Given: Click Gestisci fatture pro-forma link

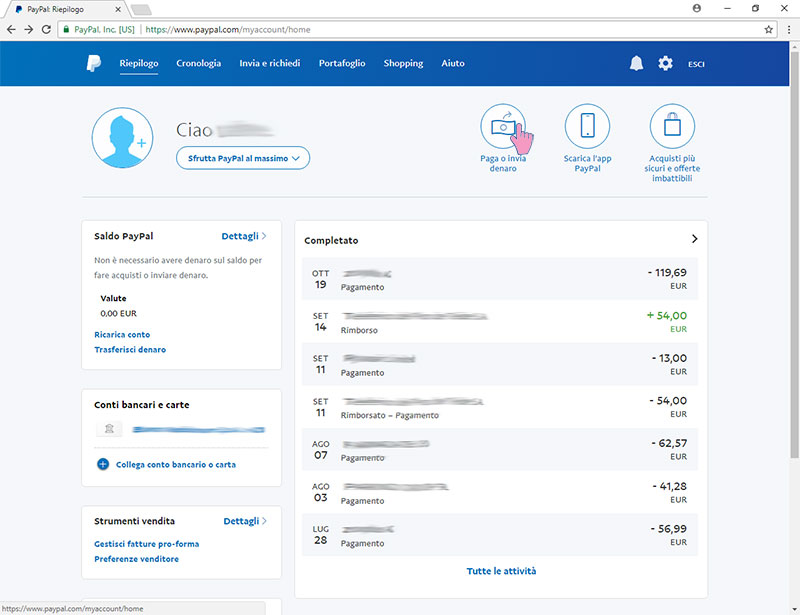Looking at the screenshot, I should point(146,544).
